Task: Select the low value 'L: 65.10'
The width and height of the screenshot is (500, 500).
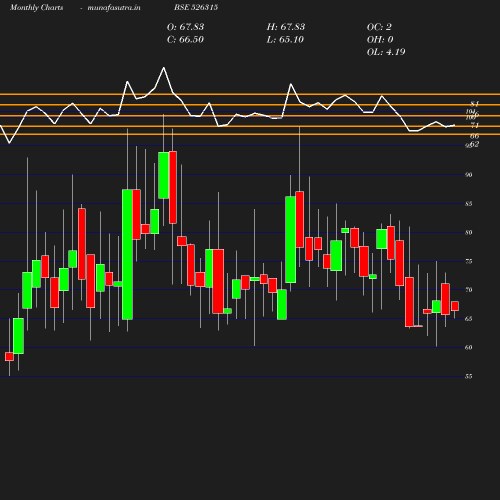Action: [x=285, y=40]
